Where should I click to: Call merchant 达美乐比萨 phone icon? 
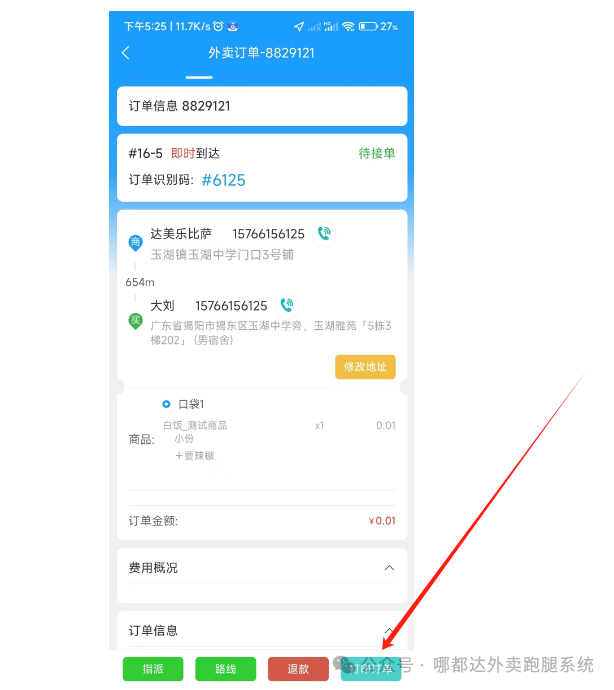coord(324,233)
